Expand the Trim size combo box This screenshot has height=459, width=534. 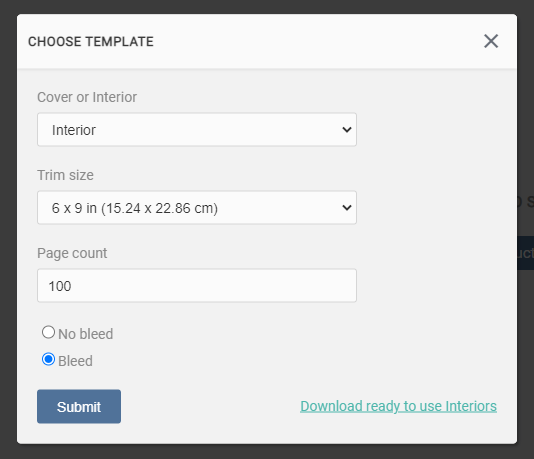[x=197, y=207]
